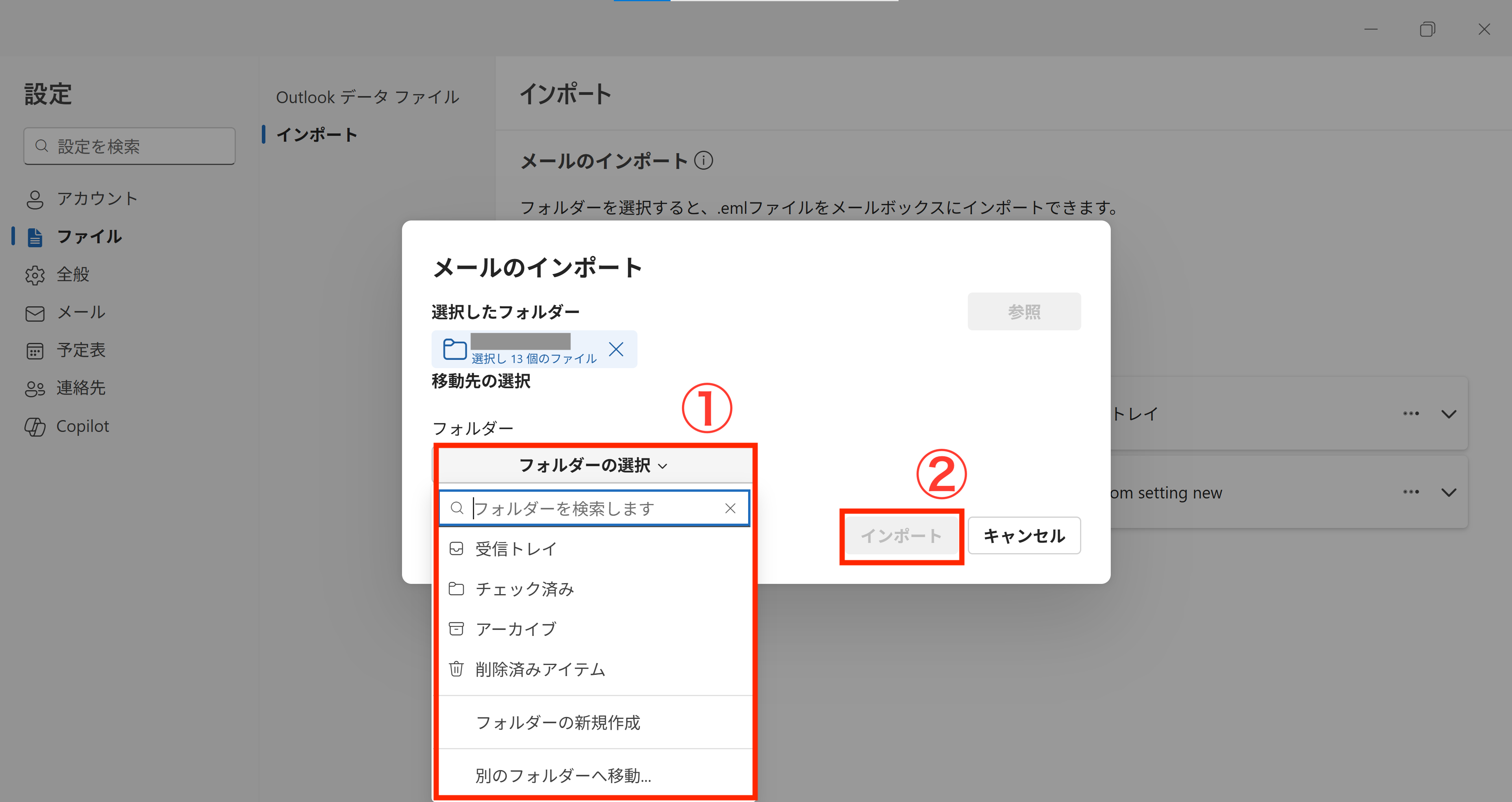This screenshot has width=1512, height=802.
Task: Click the gear icon beside 全般
Action: pyautogui.click(x=35, y=275)
